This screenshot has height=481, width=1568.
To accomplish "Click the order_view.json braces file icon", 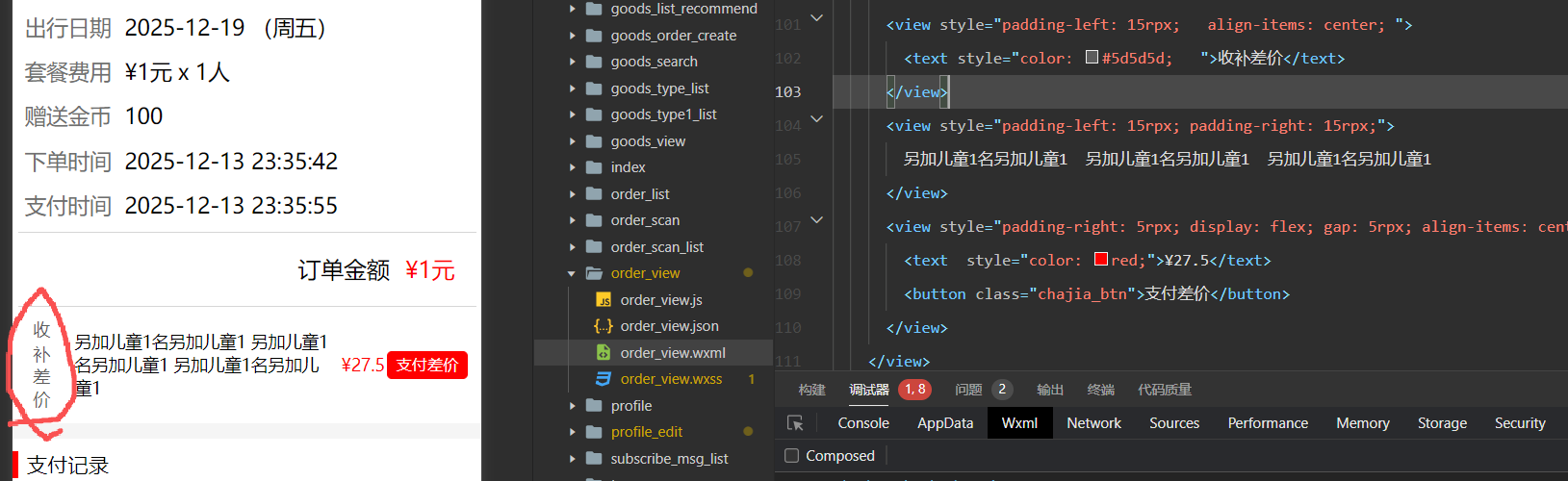I will (x=604, y=326).
